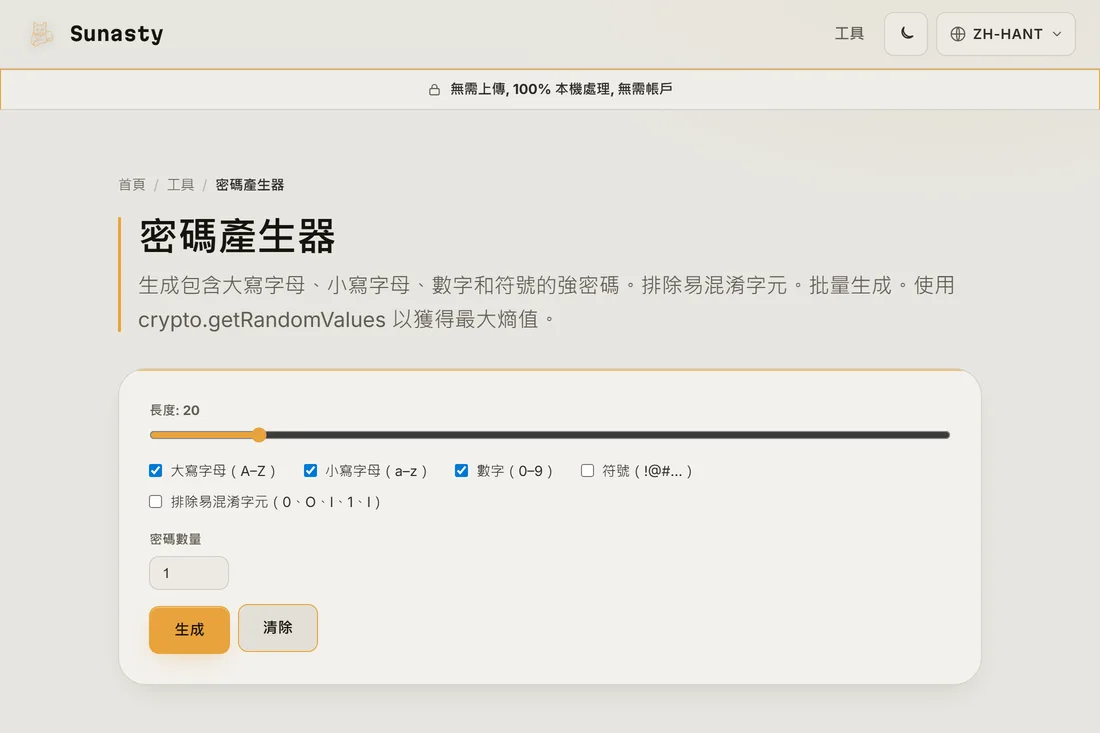Click the password length slider handle
The height and width of the screenshot is (733, 1100).
click(259, 435)
